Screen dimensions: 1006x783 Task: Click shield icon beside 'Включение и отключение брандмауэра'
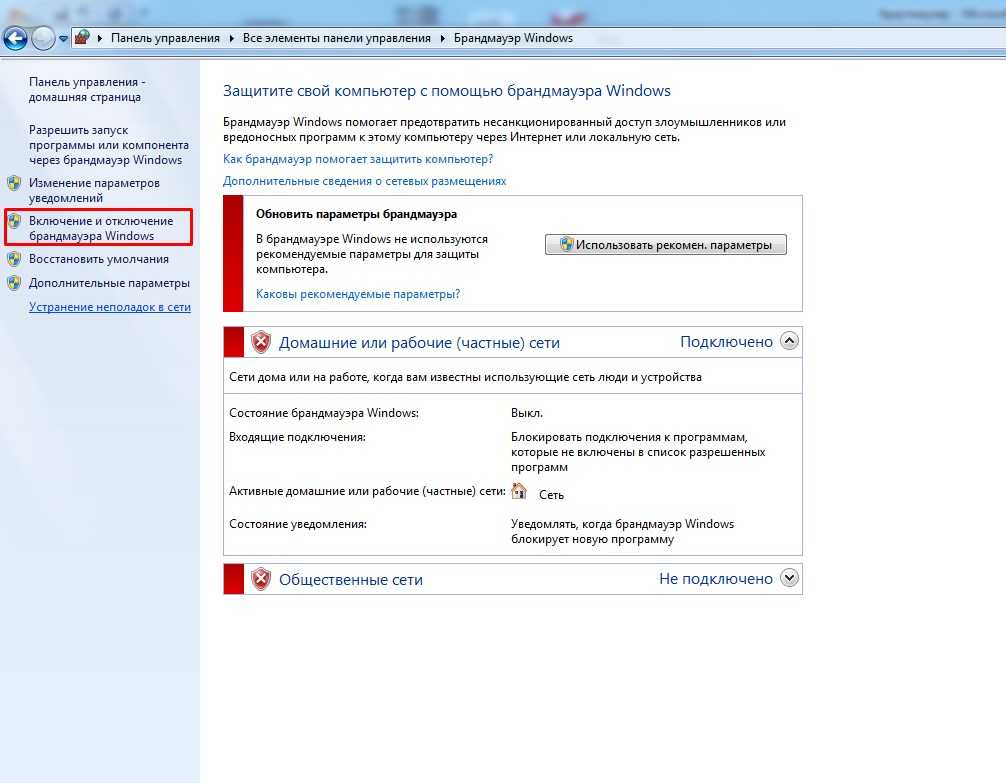coord(14,221)
